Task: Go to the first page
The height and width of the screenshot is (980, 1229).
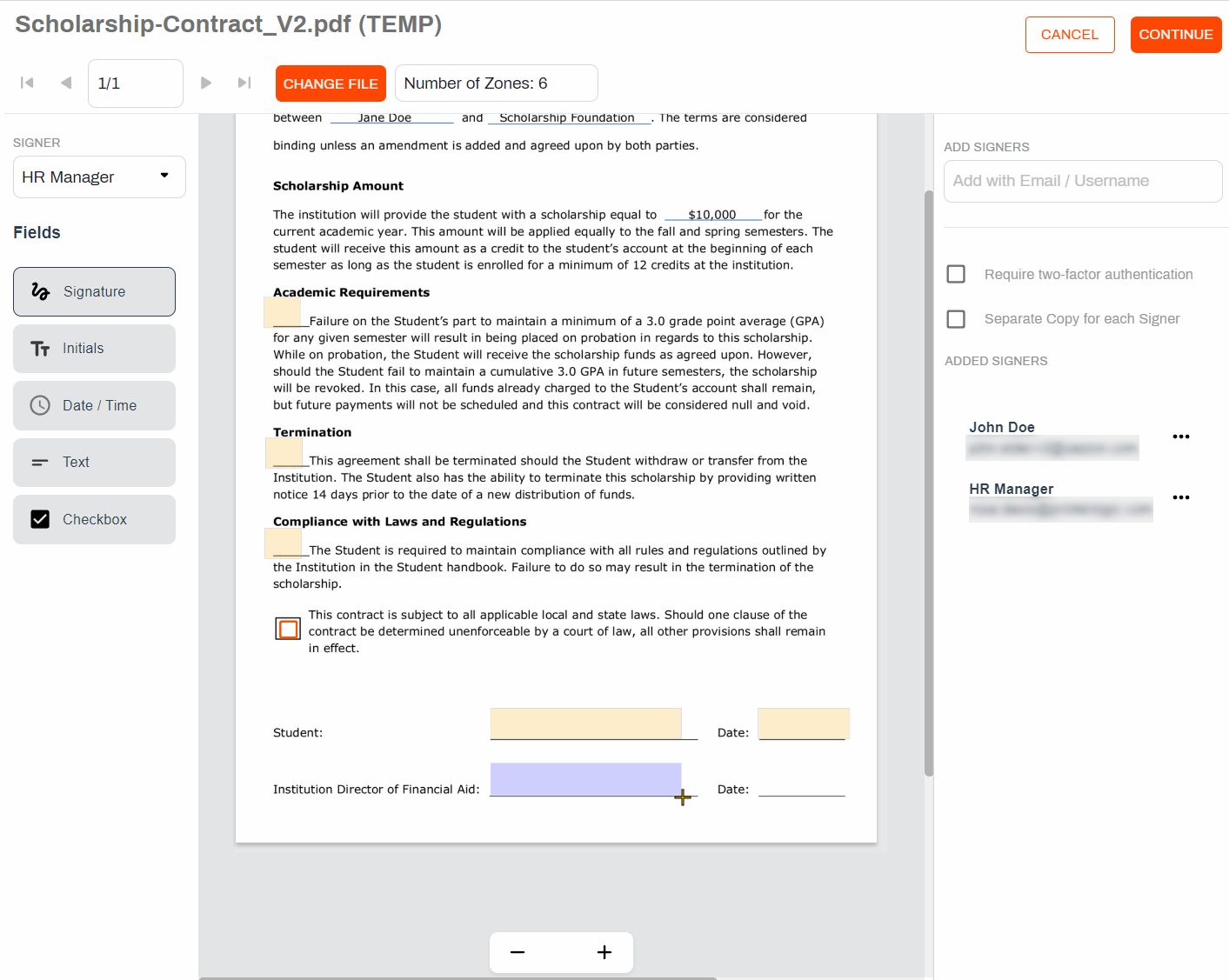Action: pyautogui.click(x=27, y=83)
